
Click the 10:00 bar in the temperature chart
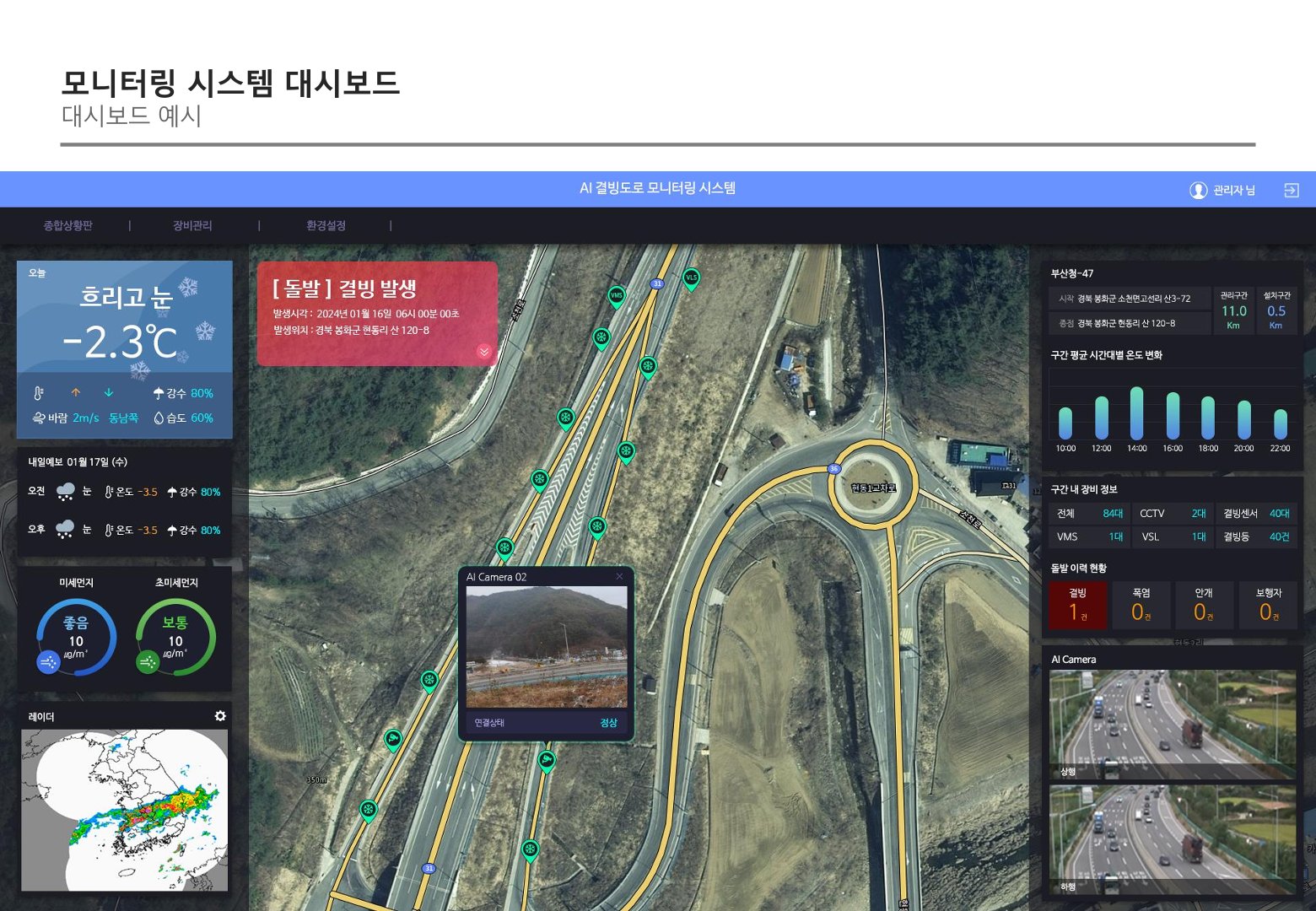point(1065,423)
